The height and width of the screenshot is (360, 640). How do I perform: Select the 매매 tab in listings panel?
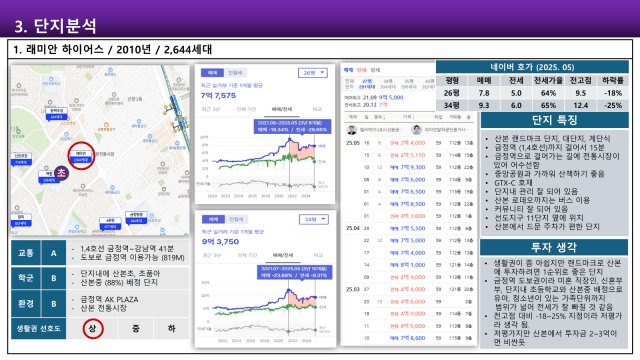pyautogui.click(x=348, y=70)
